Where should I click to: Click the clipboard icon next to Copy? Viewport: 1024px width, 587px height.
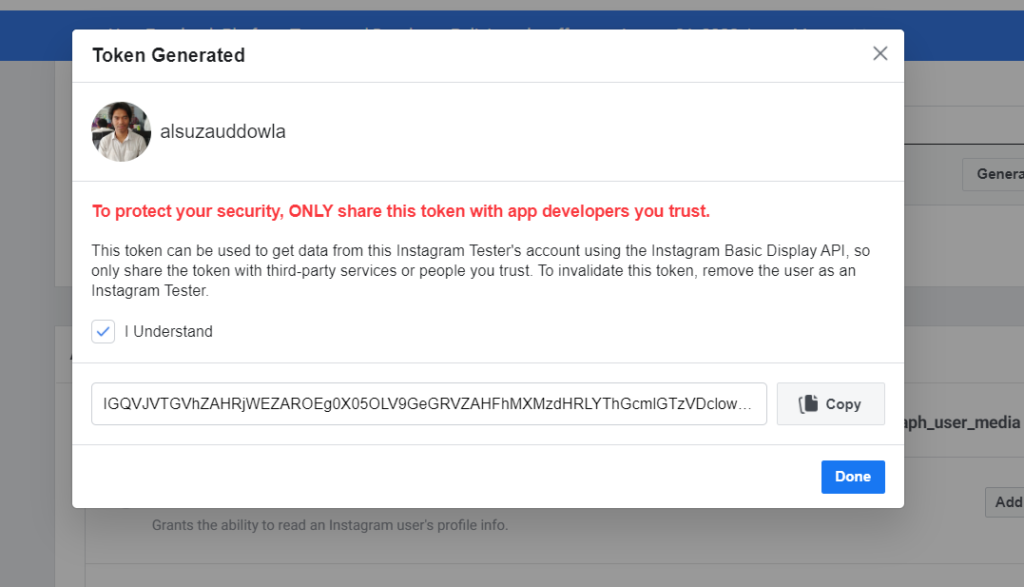(x=808, y=404)
